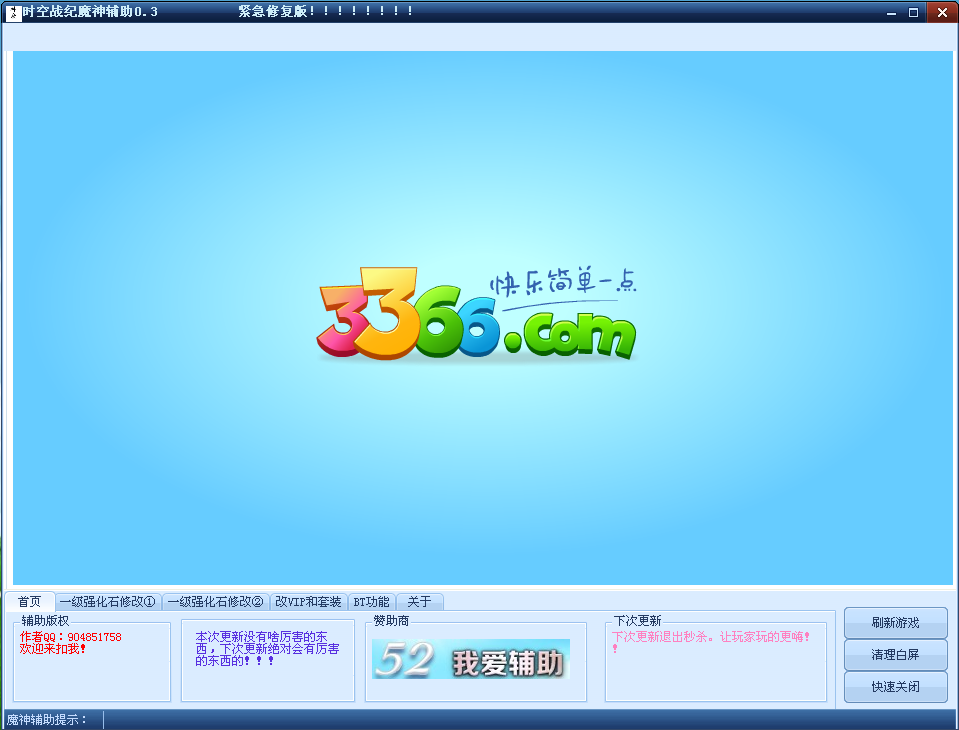959x730 pixels.
Task: Click the blue update note text
Action: click(x=267, y=649)
